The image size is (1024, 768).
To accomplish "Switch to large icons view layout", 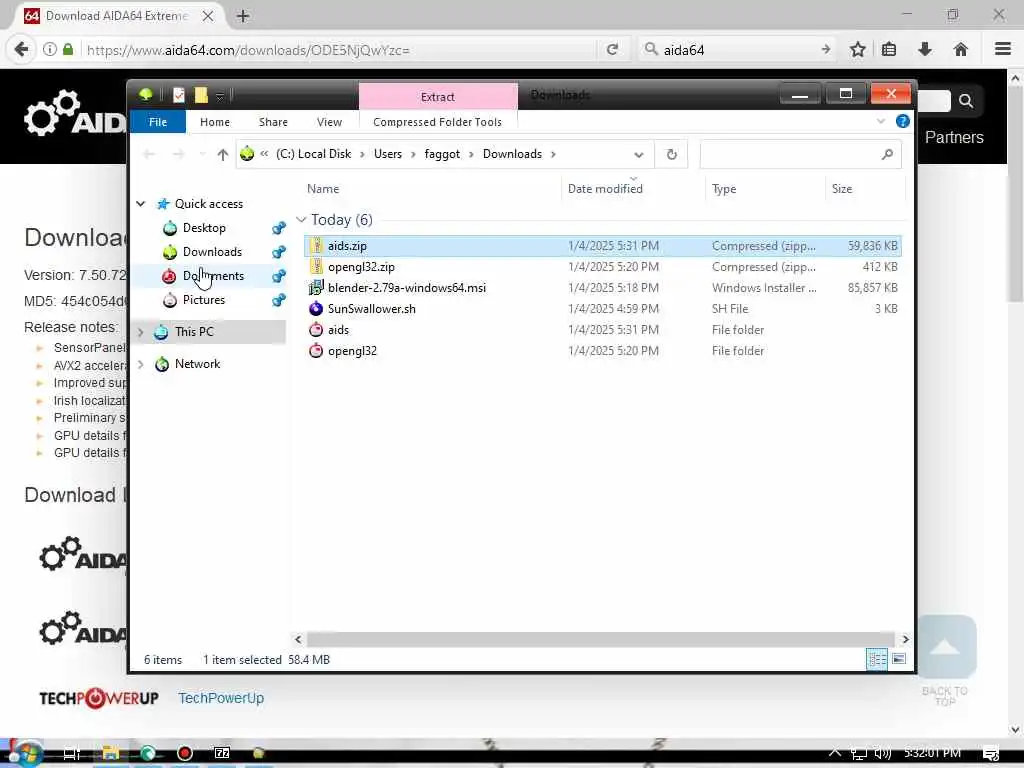I will pos(899,659).
